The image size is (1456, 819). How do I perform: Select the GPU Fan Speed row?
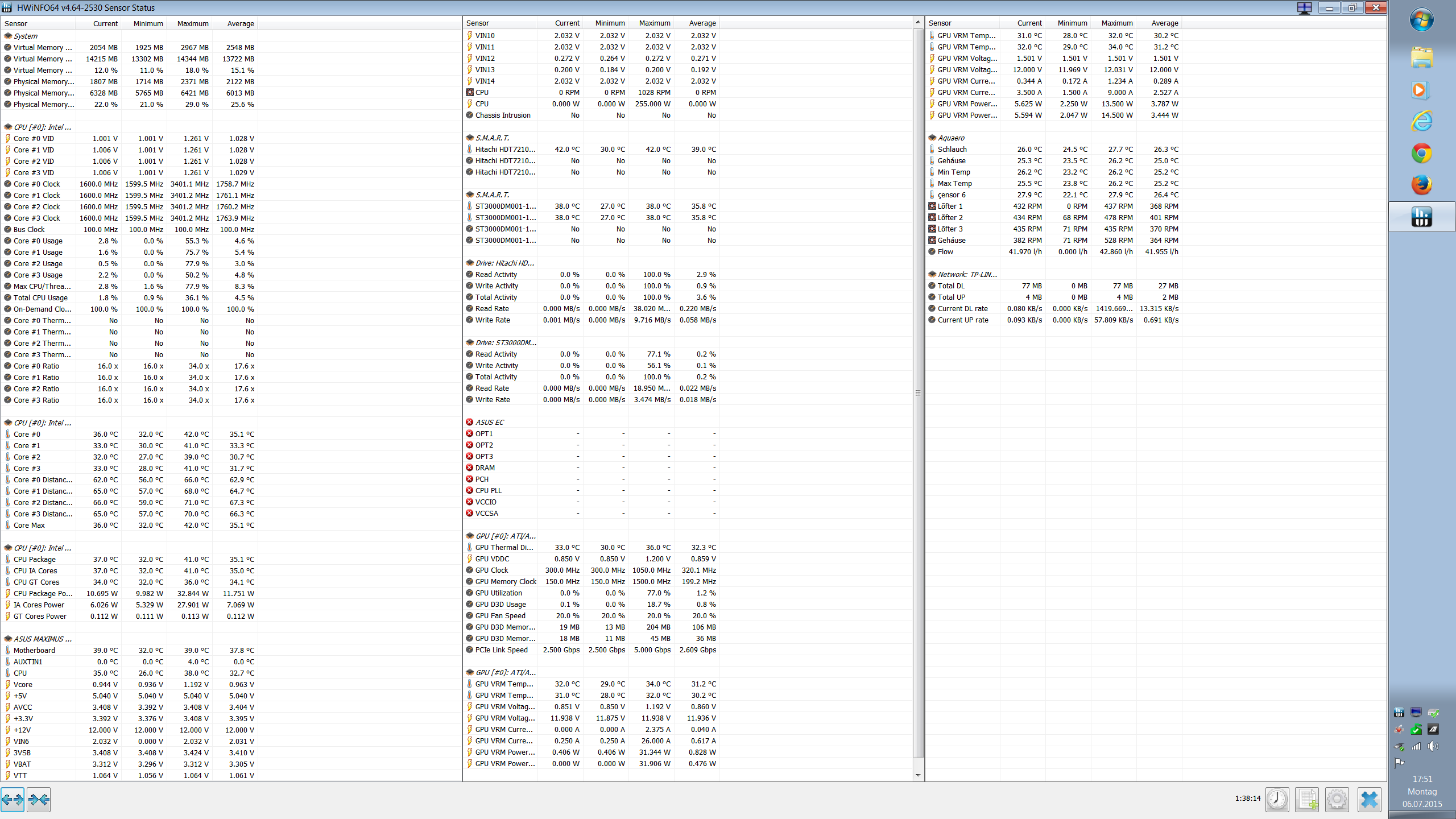pos(500,615)
